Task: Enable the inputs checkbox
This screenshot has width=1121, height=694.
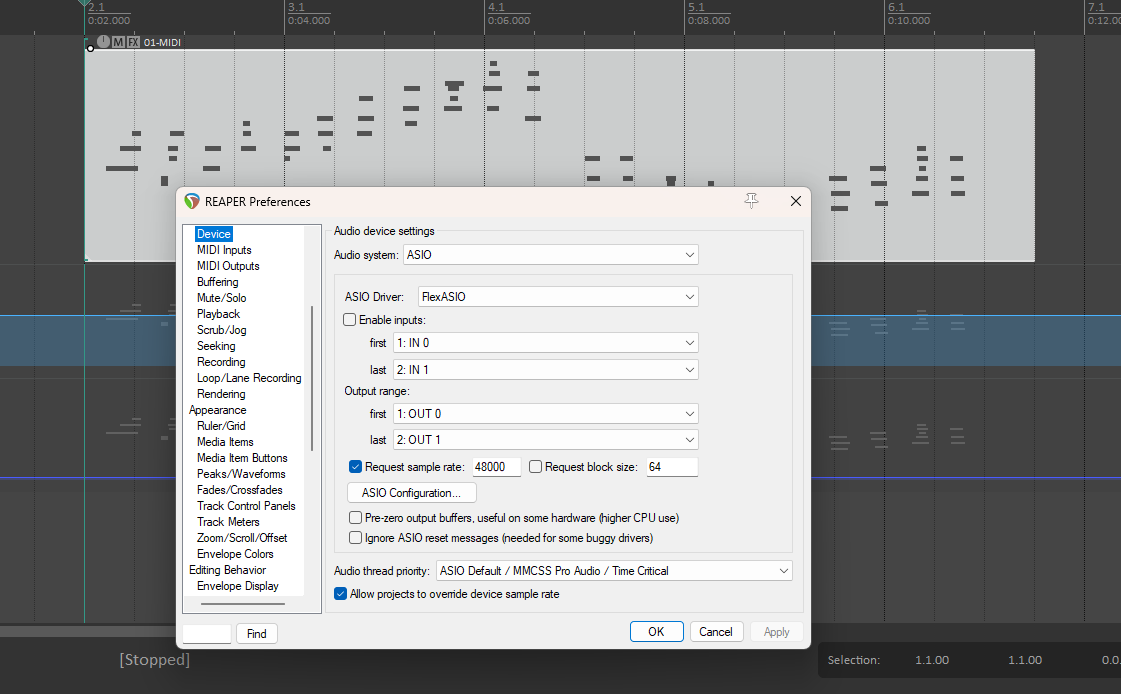Action: pos(350,320)
